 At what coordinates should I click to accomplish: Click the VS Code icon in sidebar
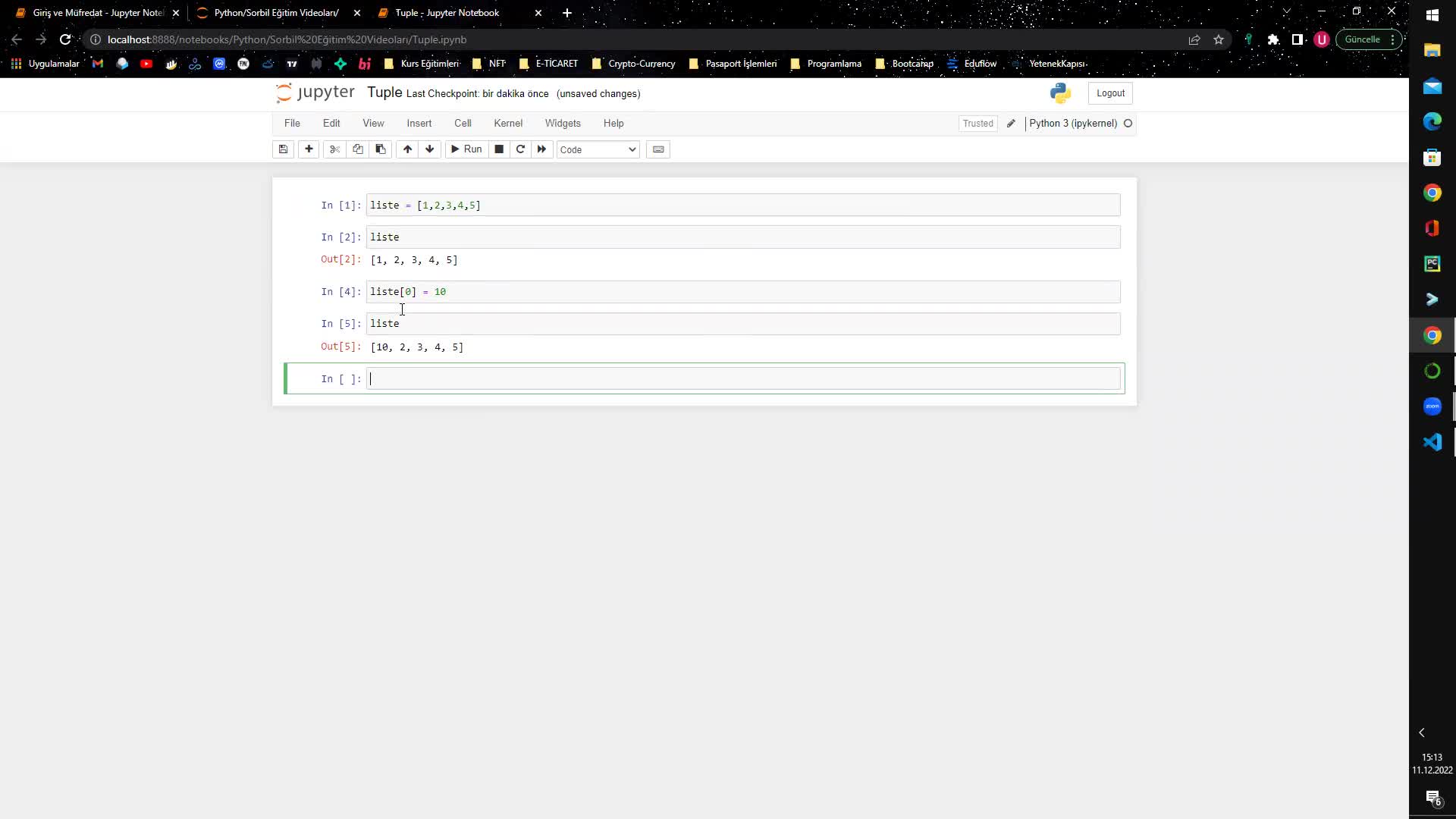[x=1432, y=442]
